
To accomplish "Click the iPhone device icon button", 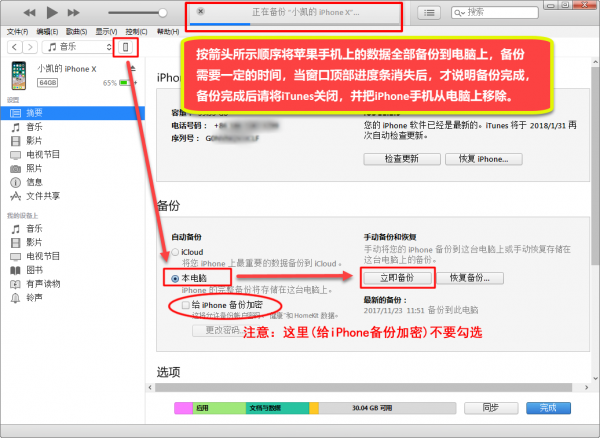I will tap(125, 47).
